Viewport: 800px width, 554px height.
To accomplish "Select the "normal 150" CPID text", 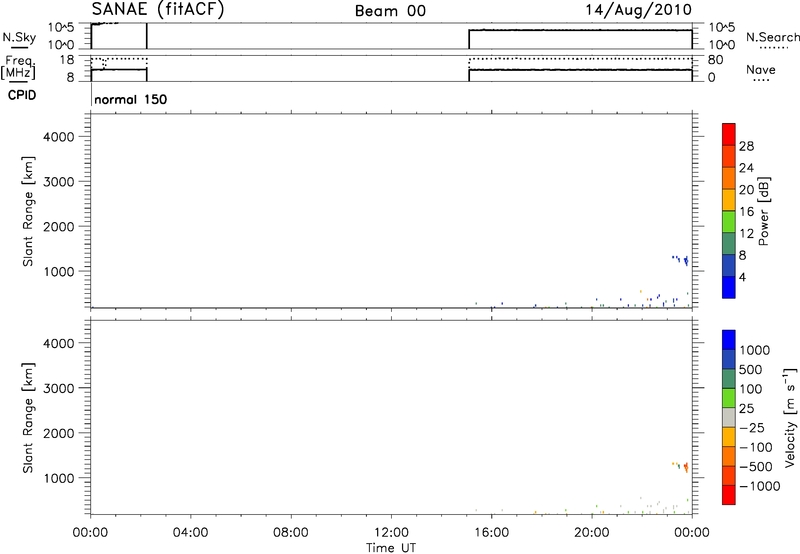I will [131, 99].
